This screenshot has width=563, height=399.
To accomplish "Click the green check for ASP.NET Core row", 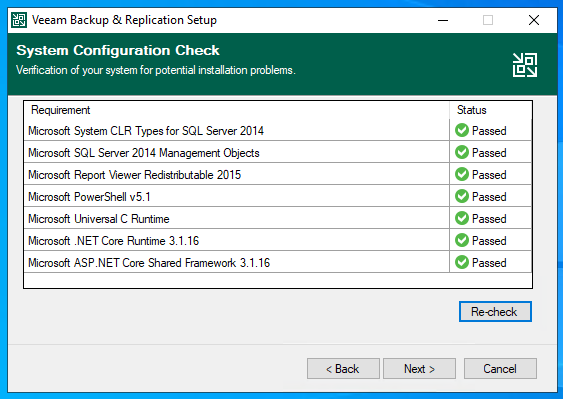I will point(462,262).
